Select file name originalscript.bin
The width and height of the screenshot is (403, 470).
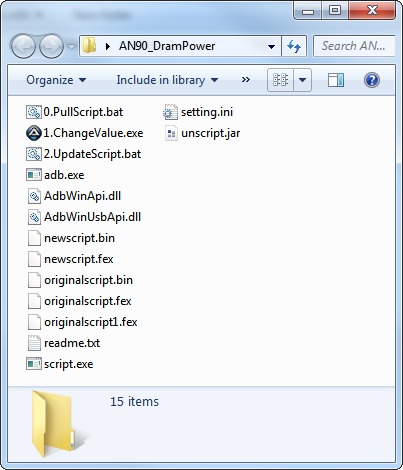(88, 280)
